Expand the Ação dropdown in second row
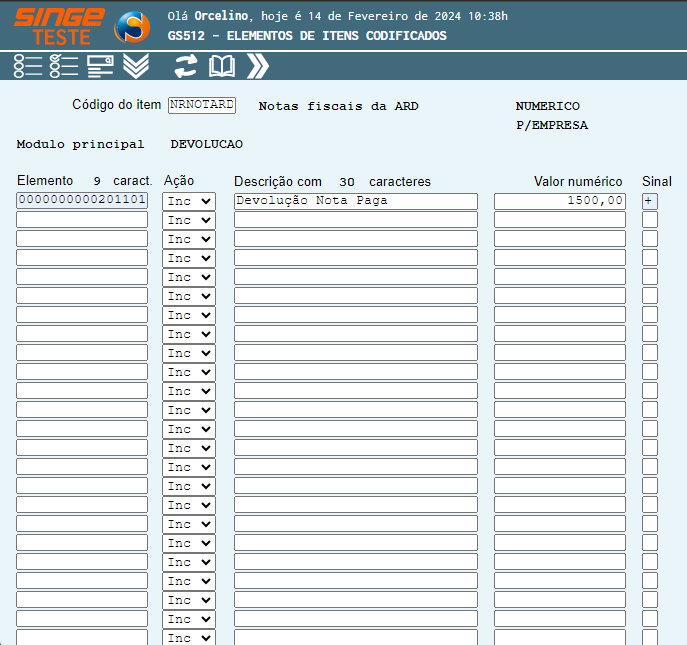Screen dimensions: 687x645 click(189, 220)
